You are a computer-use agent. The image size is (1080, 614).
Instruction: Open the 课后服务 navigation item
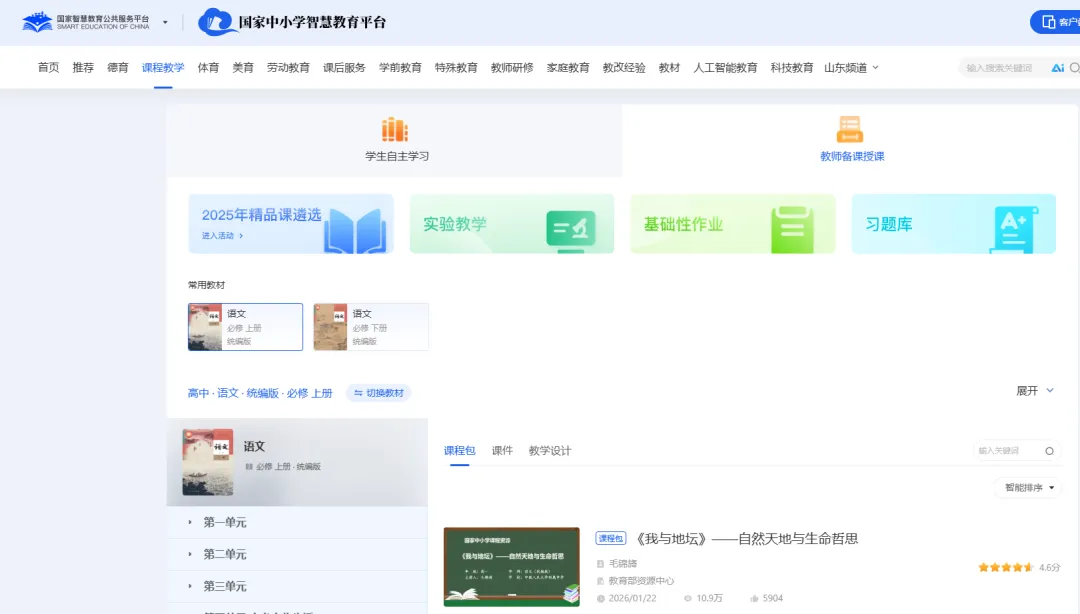[x=344, y=68]
